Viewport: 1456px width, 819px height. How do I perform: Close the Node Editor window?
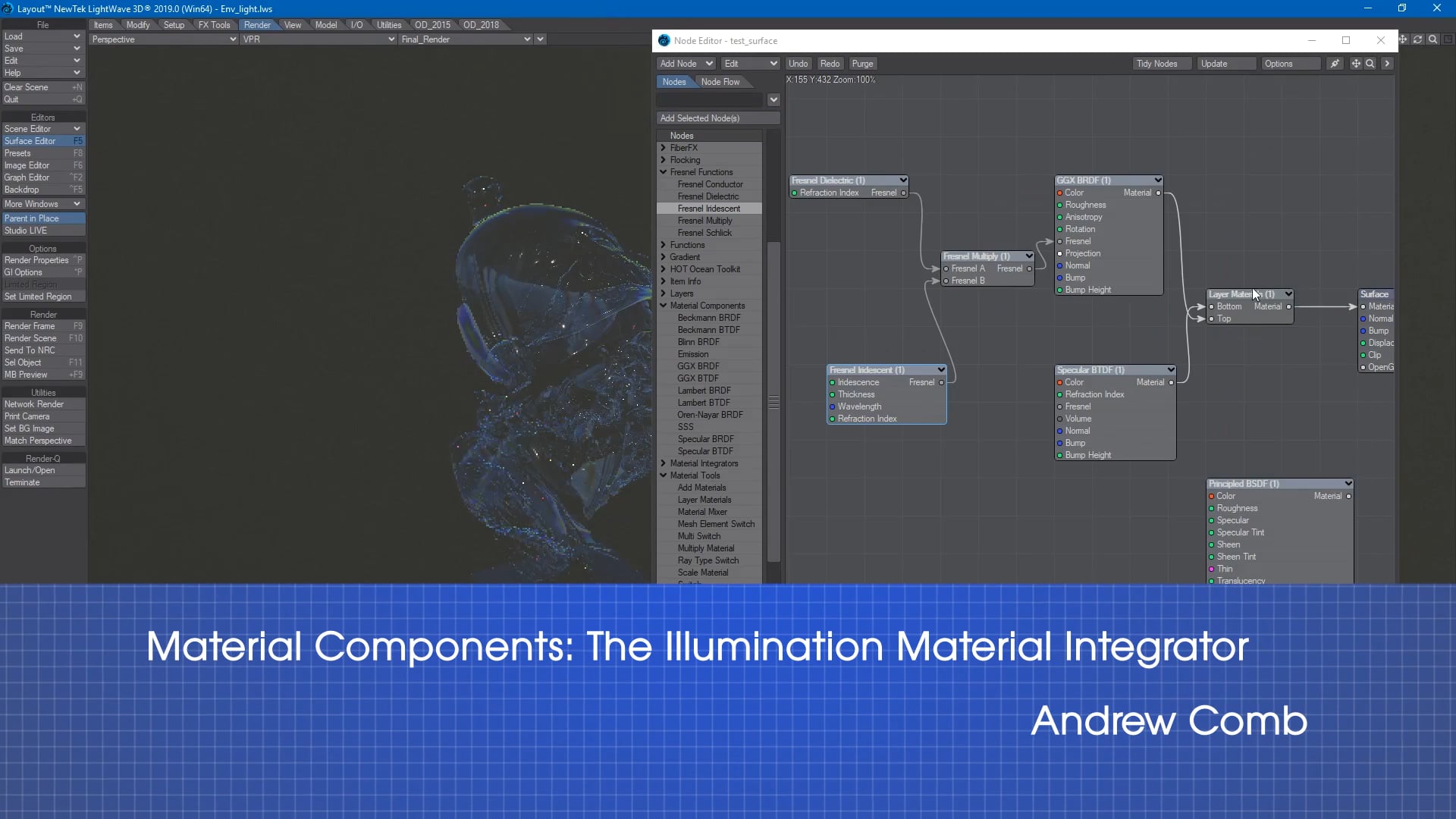[1381, 41]
